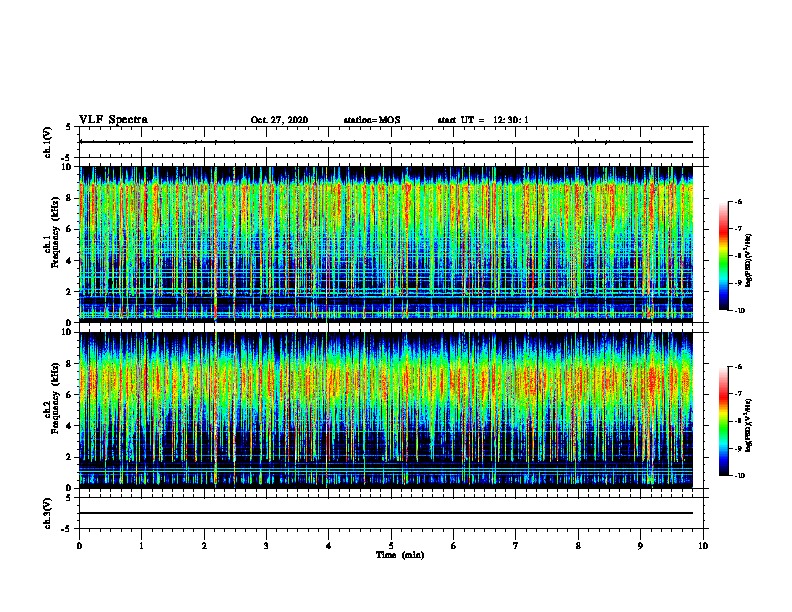
Task: Click the -10 label on ch.2 color bar
Action: point(739,475)
